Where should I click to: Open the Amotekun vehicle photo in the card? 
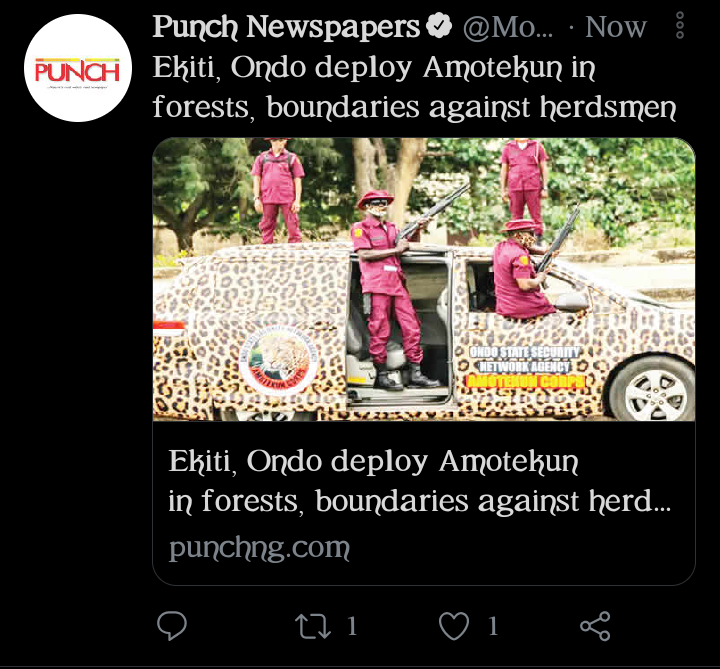(x=424, y=279)
